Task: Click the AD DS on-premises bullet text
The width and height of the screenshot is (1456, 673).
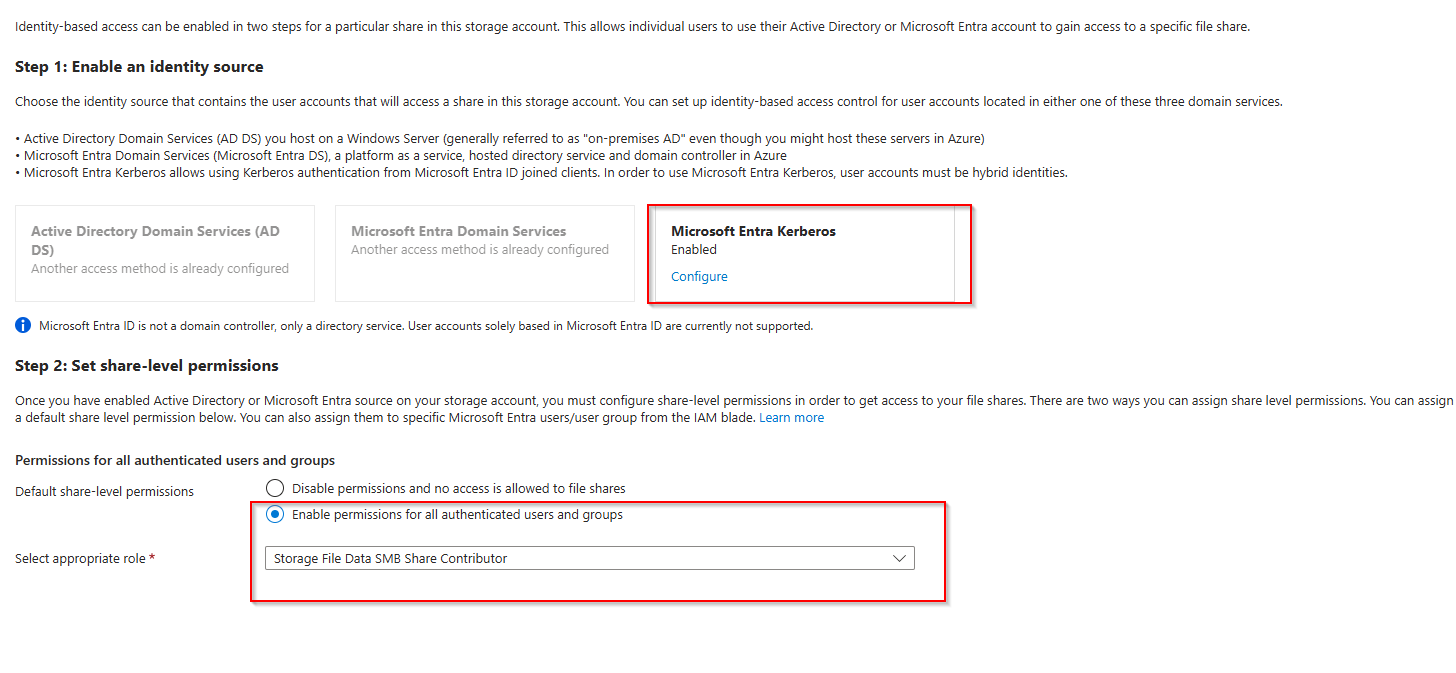Action: [x=500, y=138]
